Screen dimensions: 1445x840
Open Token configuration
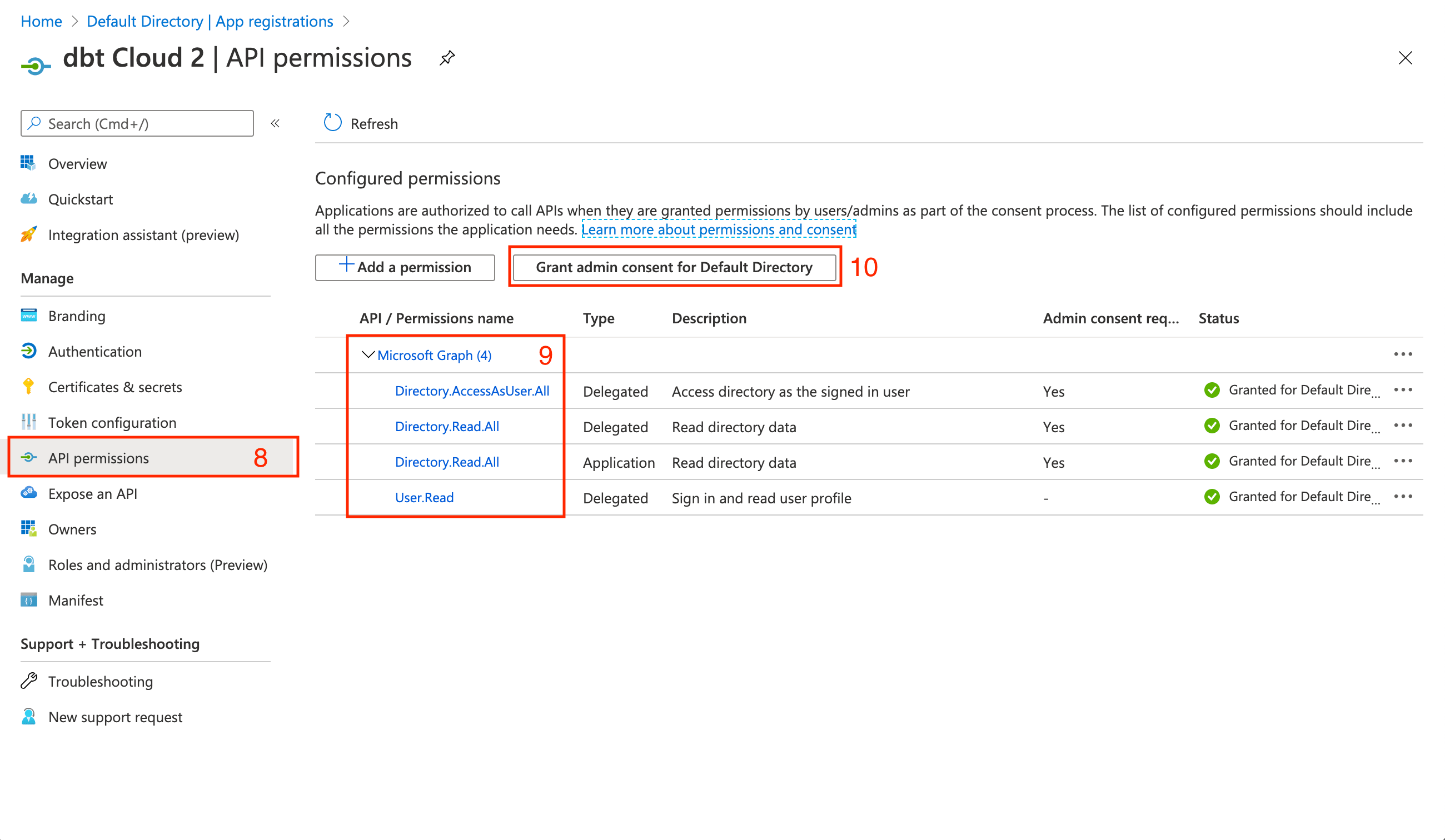click(x=112, y=423)
